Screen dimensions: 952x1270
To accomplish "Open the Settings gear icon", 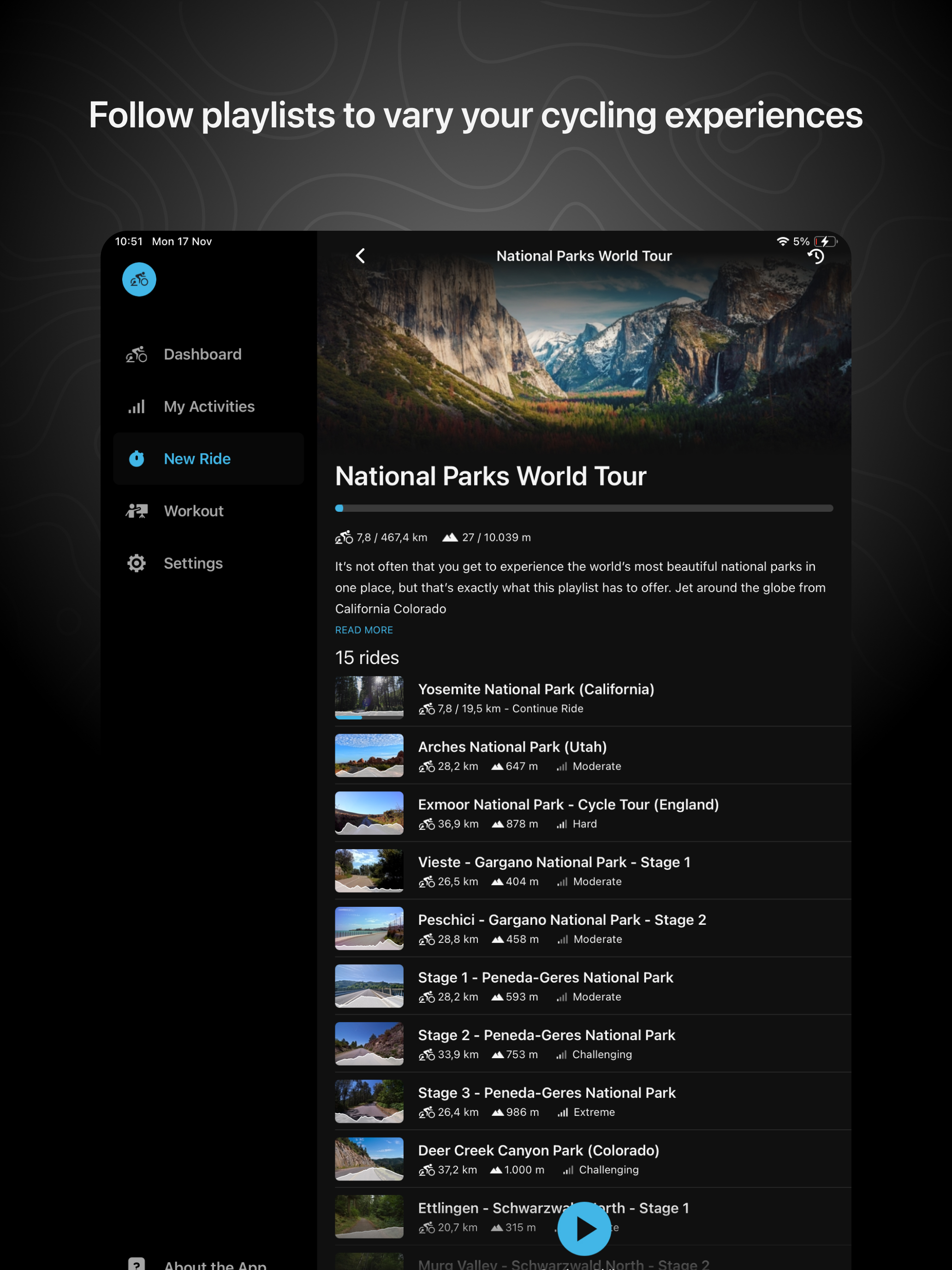I will pyautogui.click(x=137, y=563).
